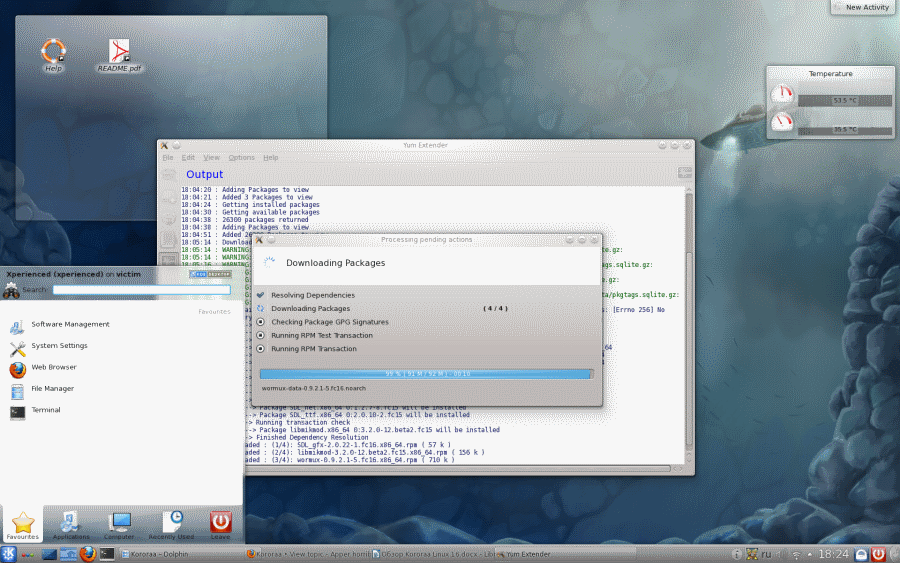Click the lock screen icon in the tray
This screenshot has height=563, width=900.
pyautogui.click(x=862, y=554)
